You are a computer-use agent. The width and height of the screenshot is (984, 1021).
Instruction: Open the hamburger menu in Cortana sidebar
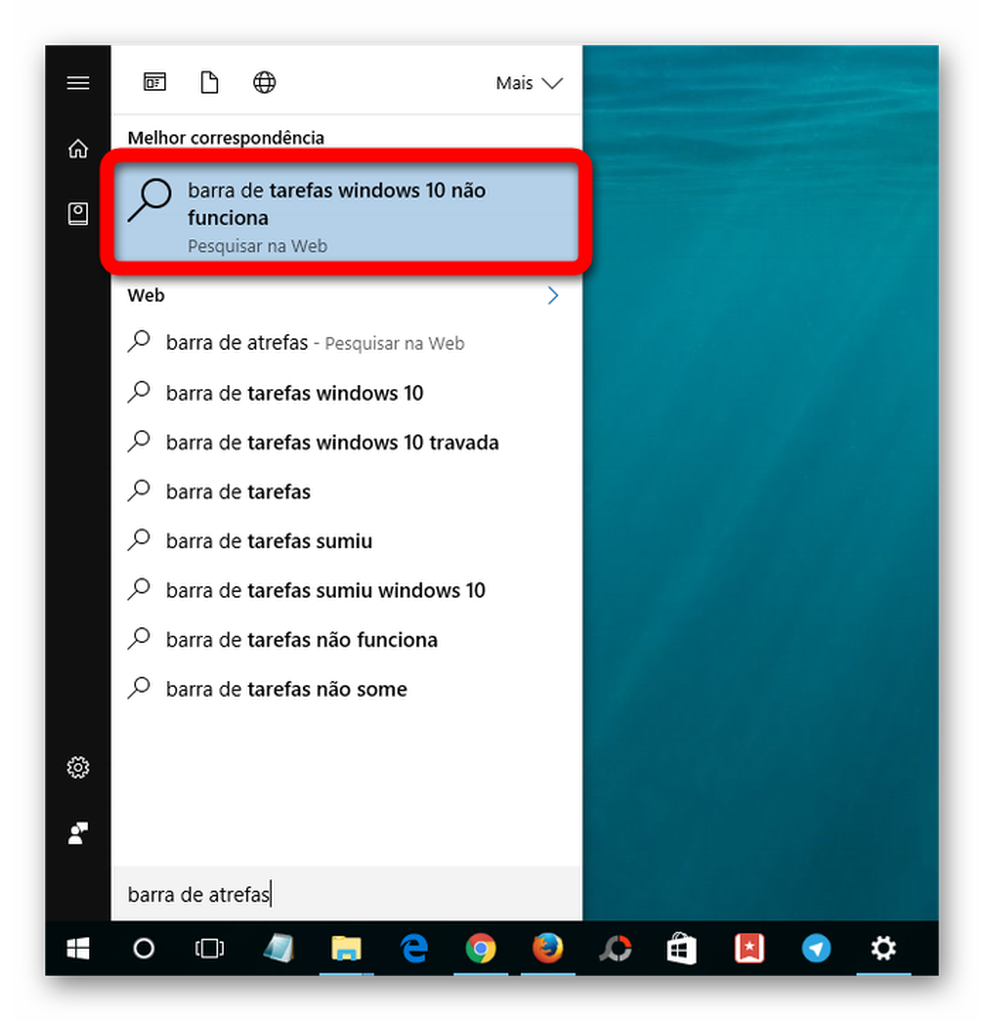pos(78,83)
